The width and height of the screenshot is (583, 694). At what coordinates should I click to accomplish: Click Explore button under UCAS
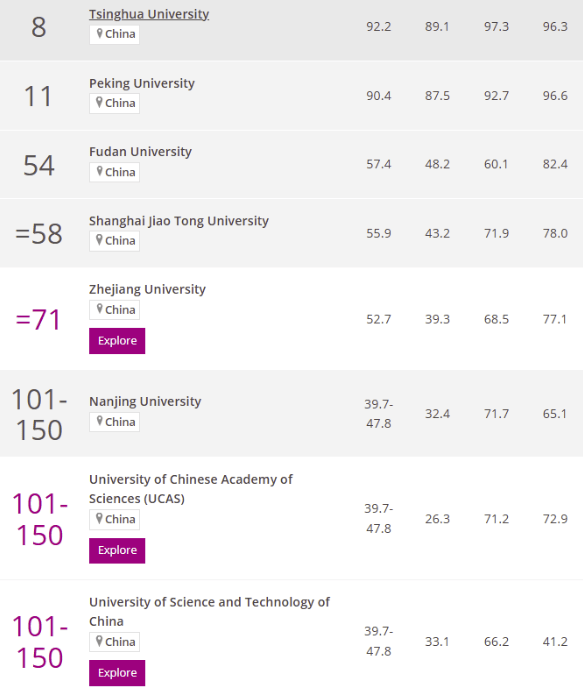(117, 551)
